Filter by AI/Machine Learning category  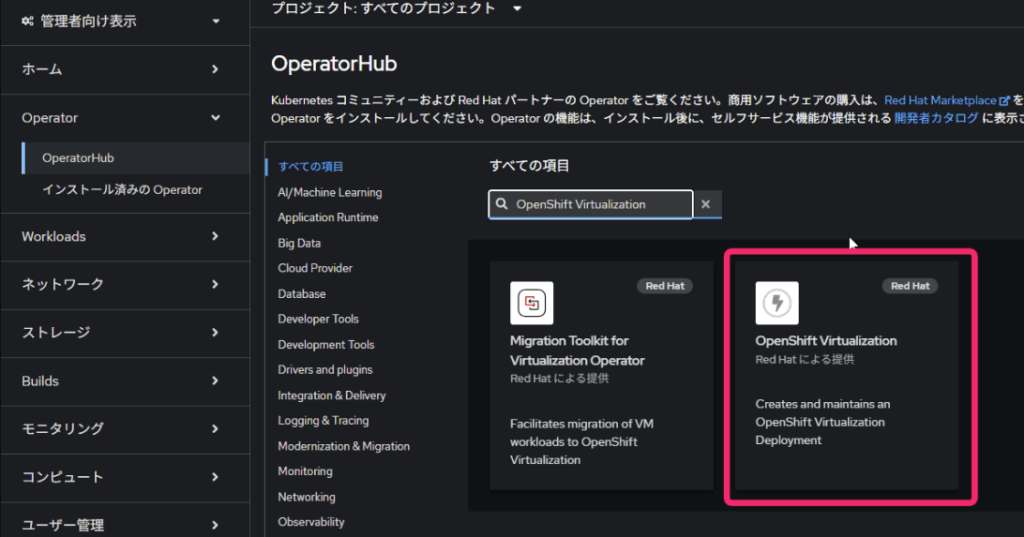coord(330,193)
